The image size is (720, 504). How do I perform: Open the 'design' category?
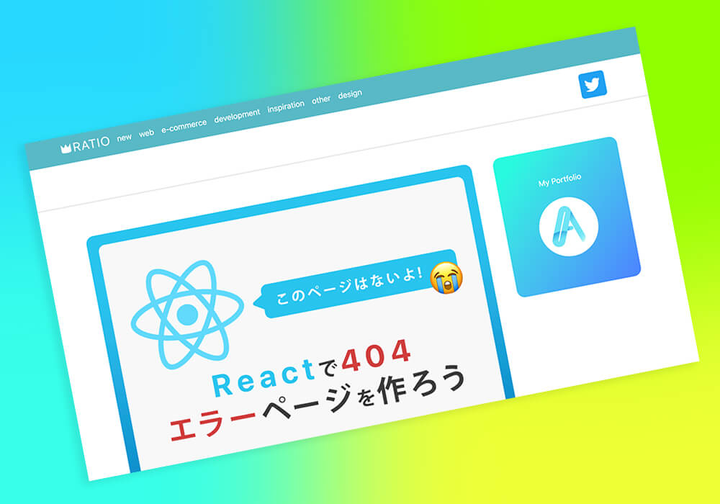(x=350, y=94)
